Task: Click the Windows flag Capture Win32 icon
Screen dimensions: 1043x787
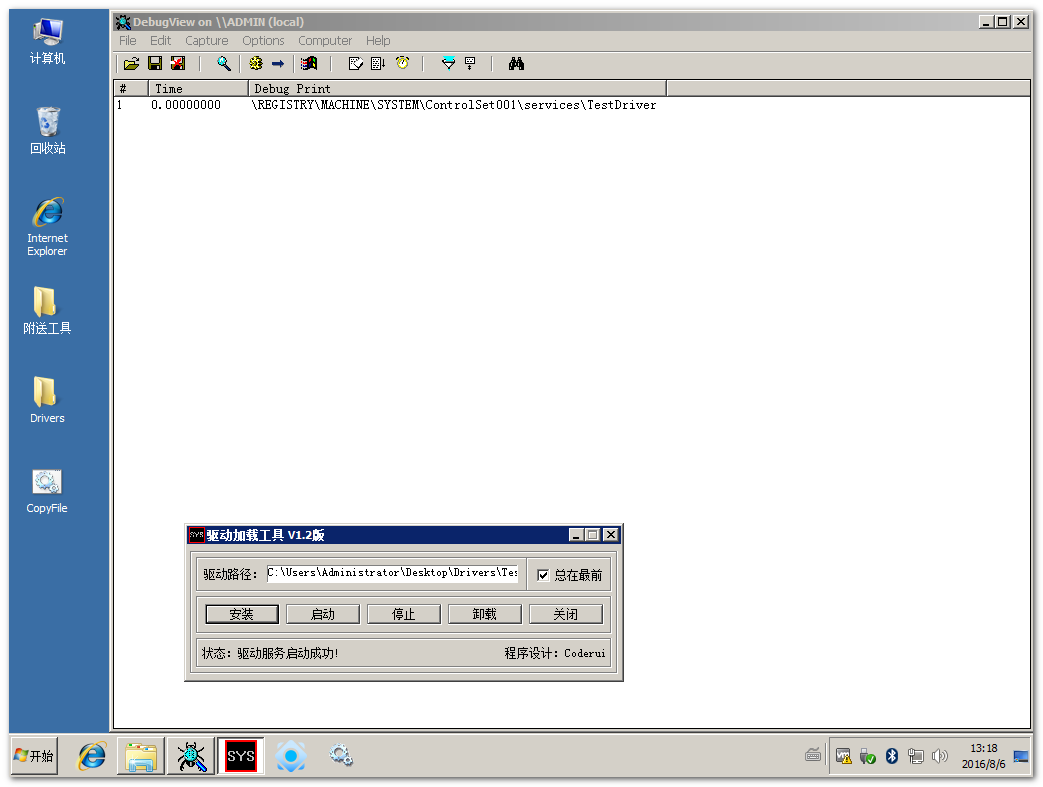Action: tap(309, 64)
